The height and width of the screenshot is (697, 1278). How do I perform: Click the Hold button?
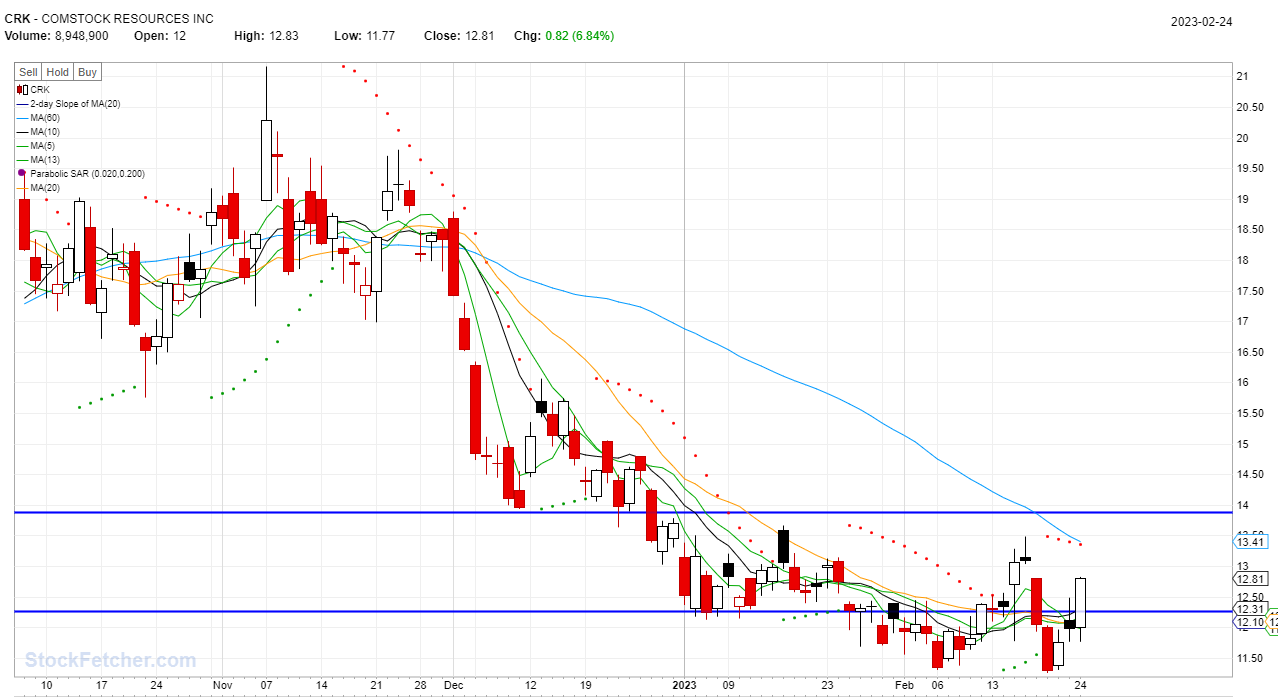[x=58, y=72]
